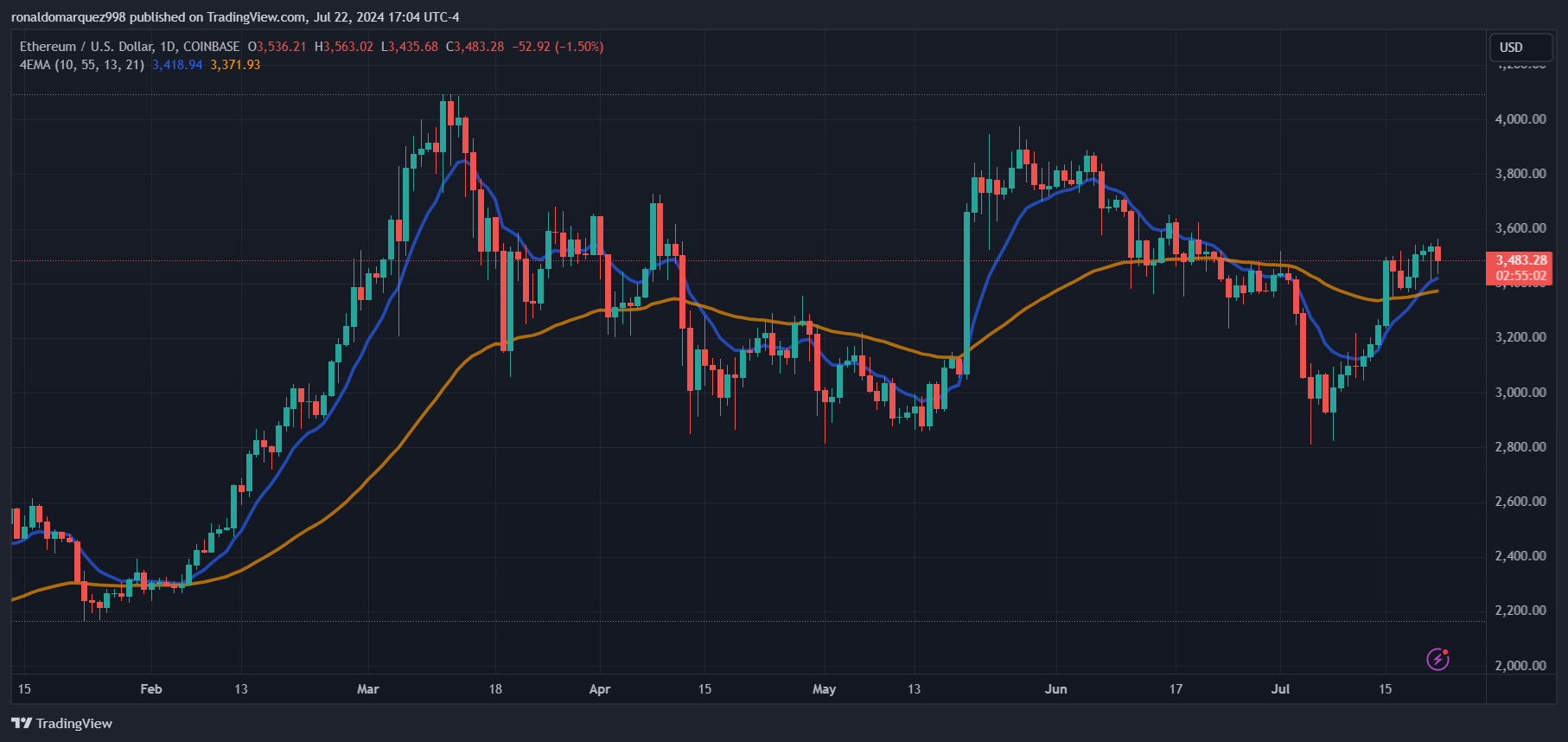The width and height of the screenshot is (1568, 742).
Task: Click the 4,000.00 price axis label
Action: [1520, 119]
